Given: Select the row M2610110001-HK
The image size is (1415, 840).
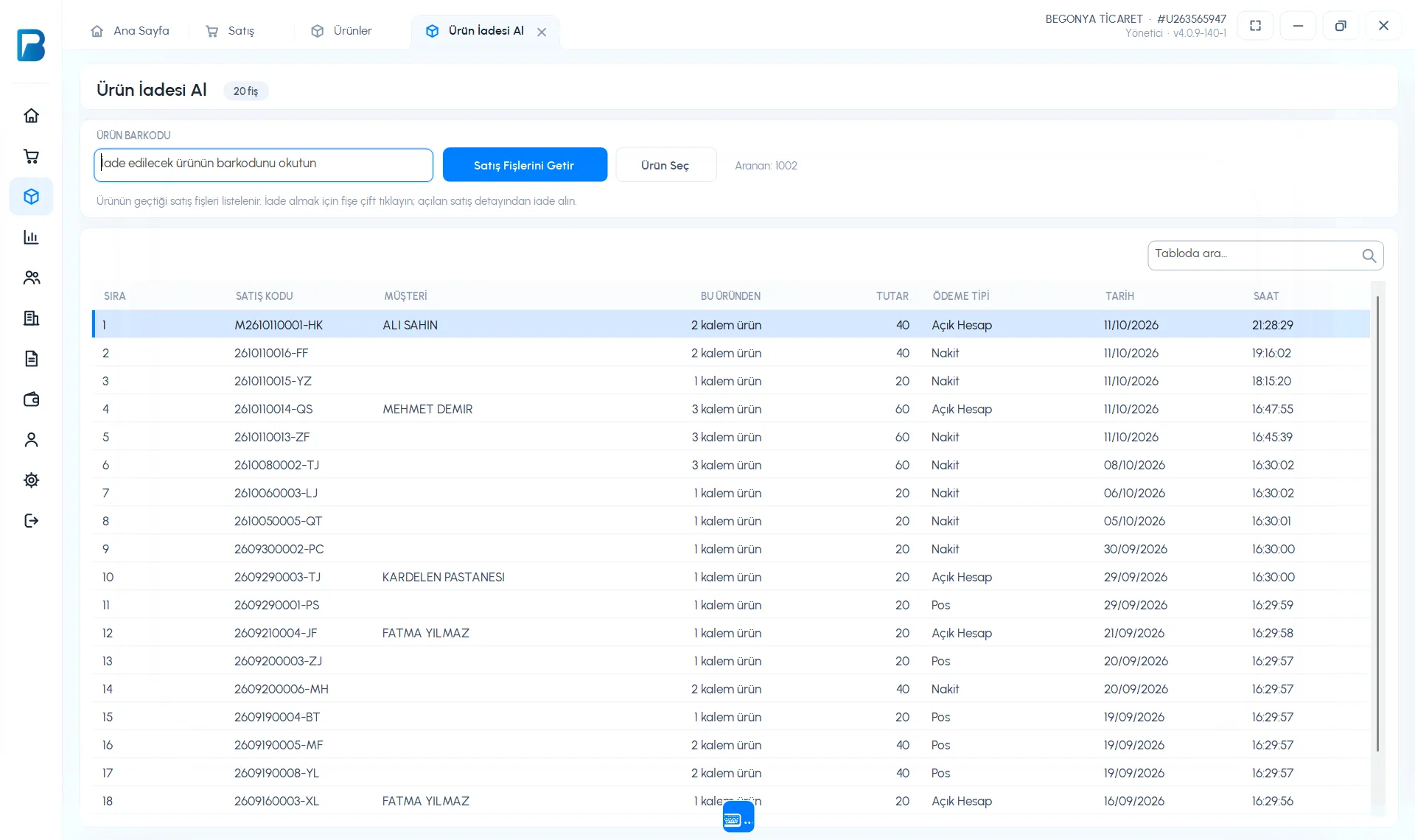Looking at the screenshot, I should coord(731,325).
